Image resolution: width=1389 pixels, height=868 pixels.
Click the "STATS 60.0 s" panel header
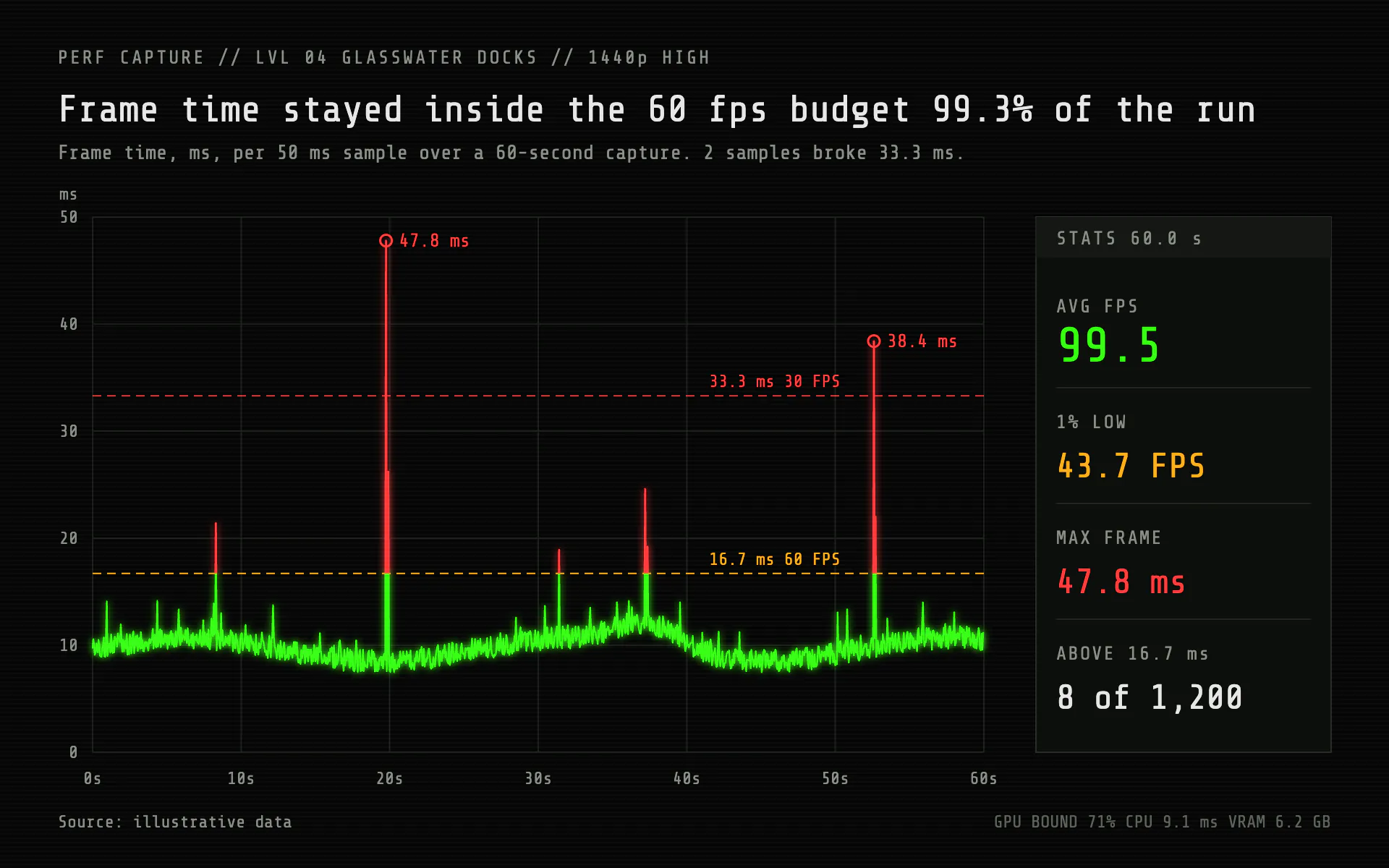tap(1184, 238)
